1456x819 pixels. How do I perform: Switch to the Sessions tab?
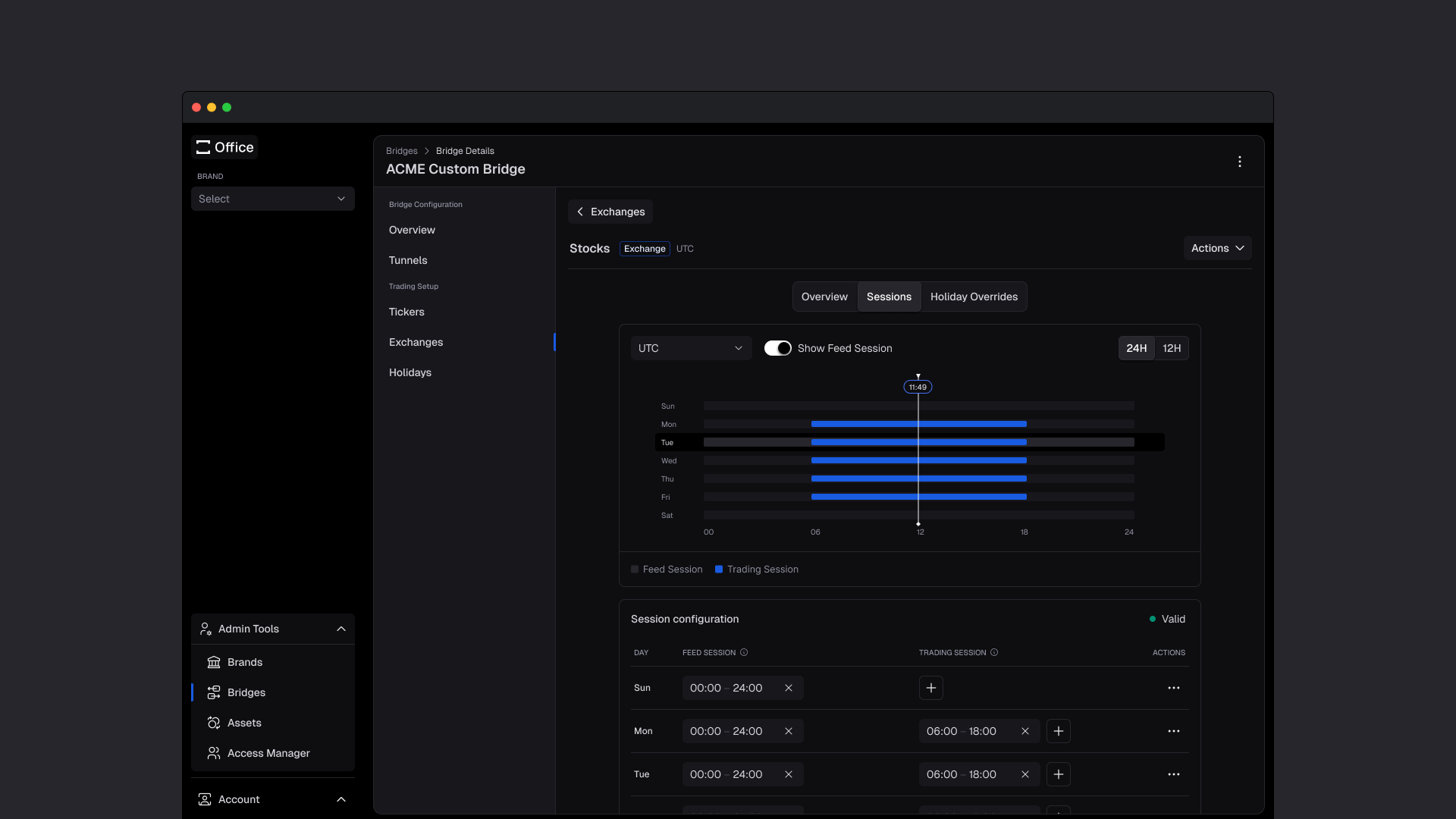point(889,297)
